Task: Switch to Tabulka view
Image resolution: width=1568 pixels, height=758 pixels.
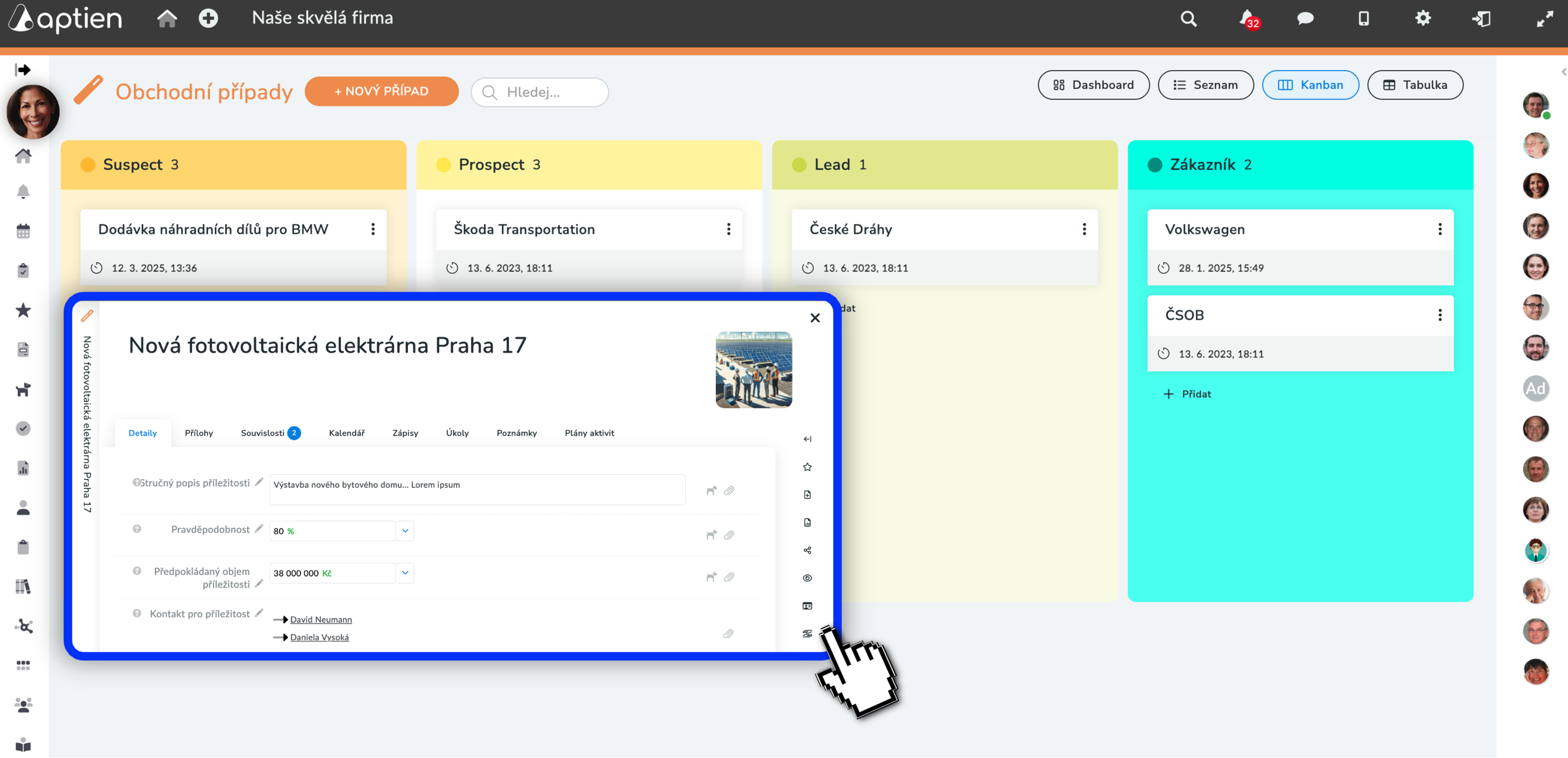Action: pos(1414,85)
